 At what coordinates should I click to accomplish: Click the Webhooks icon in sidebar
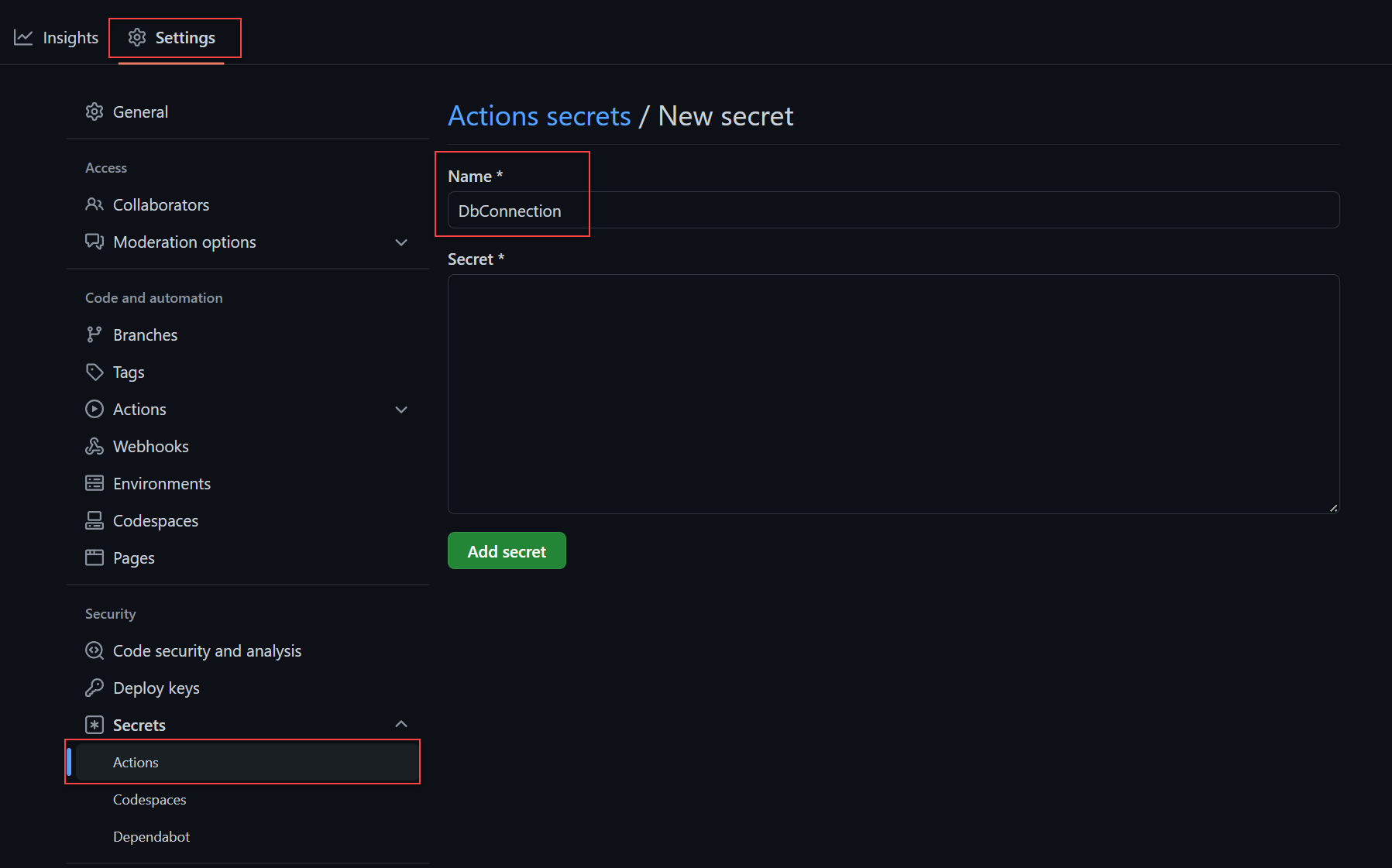click(95, 446)
